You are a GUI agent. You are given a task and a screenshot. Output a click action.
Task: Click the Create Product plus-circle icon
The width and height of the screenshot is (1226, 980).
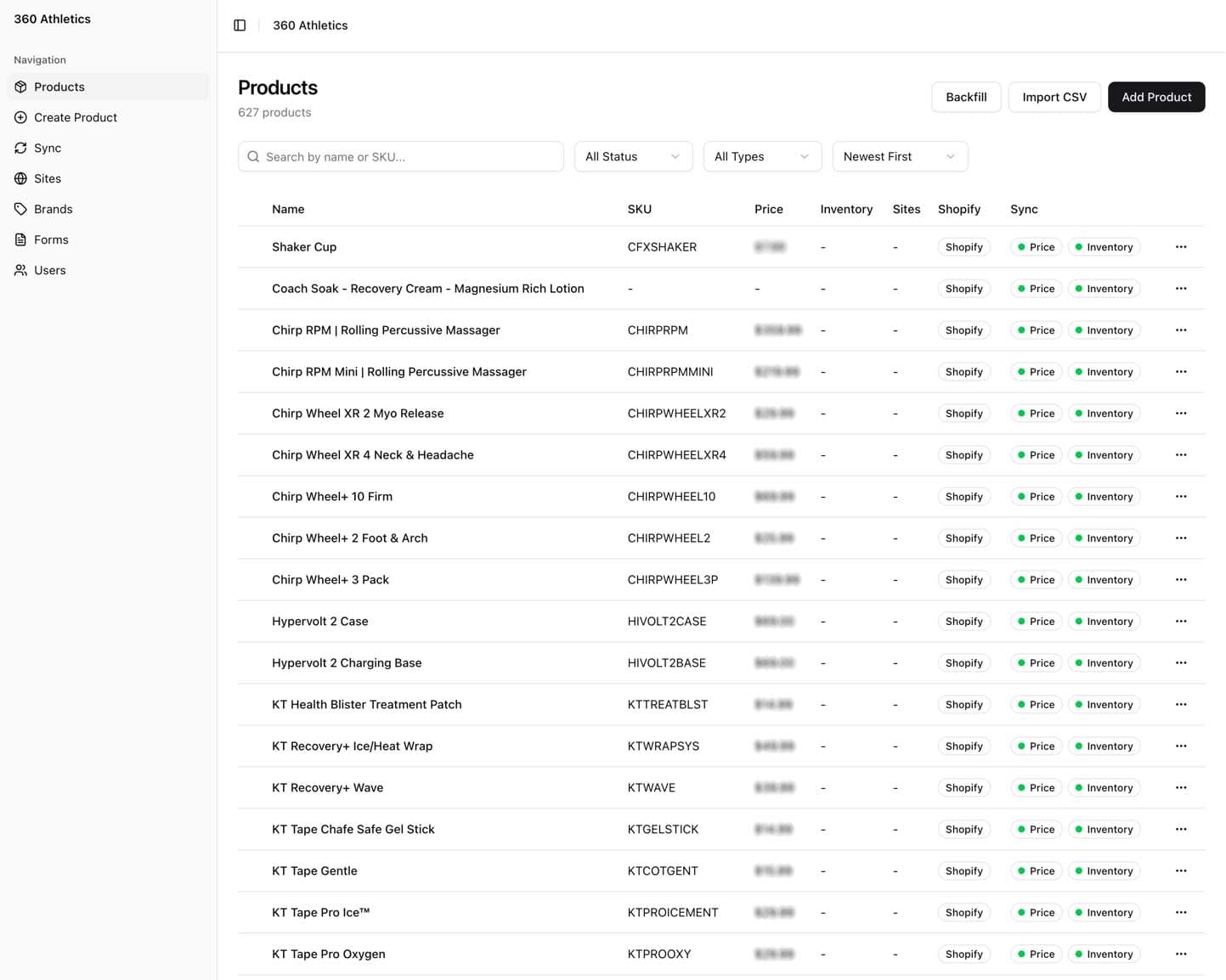pos(20,117)
